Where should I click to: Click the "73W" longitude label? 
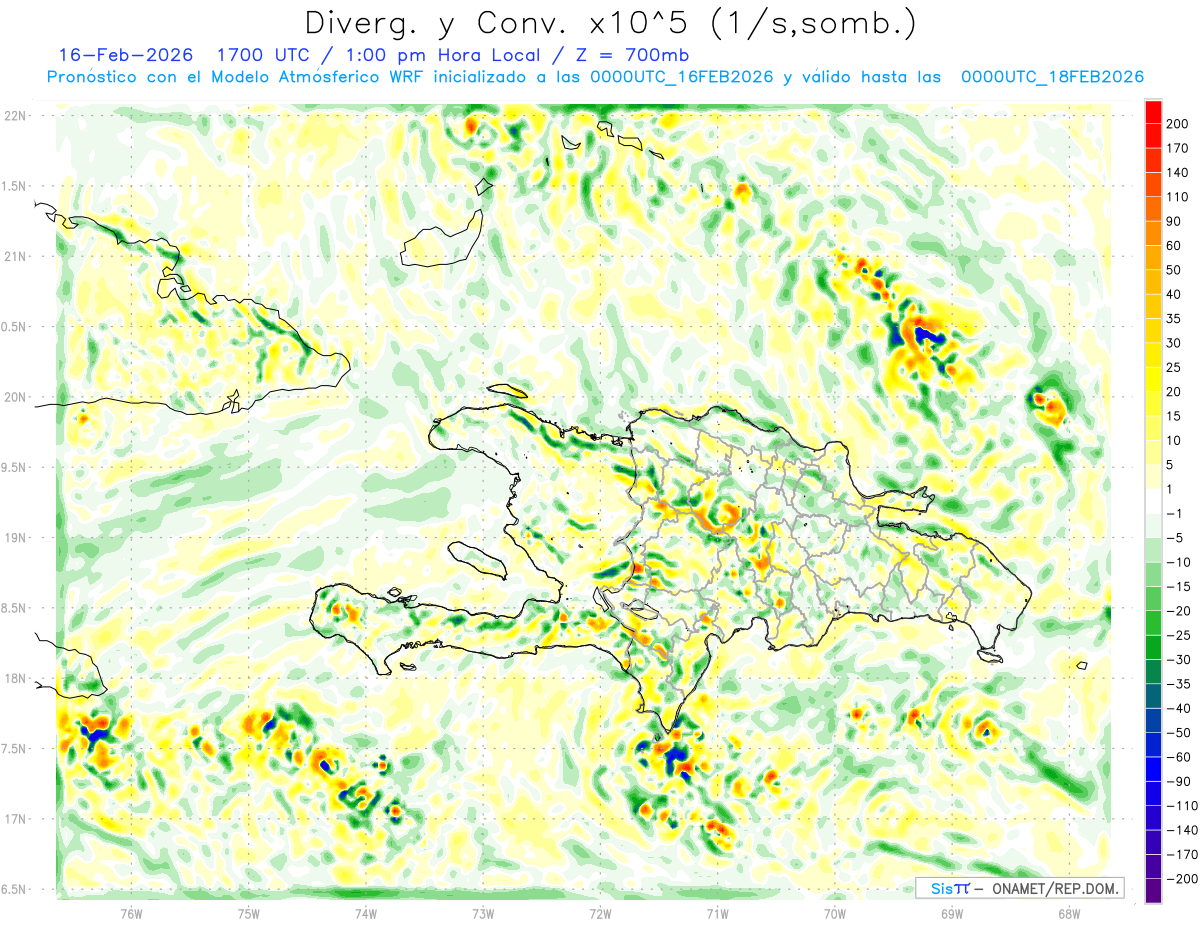(x=483, y=913)
